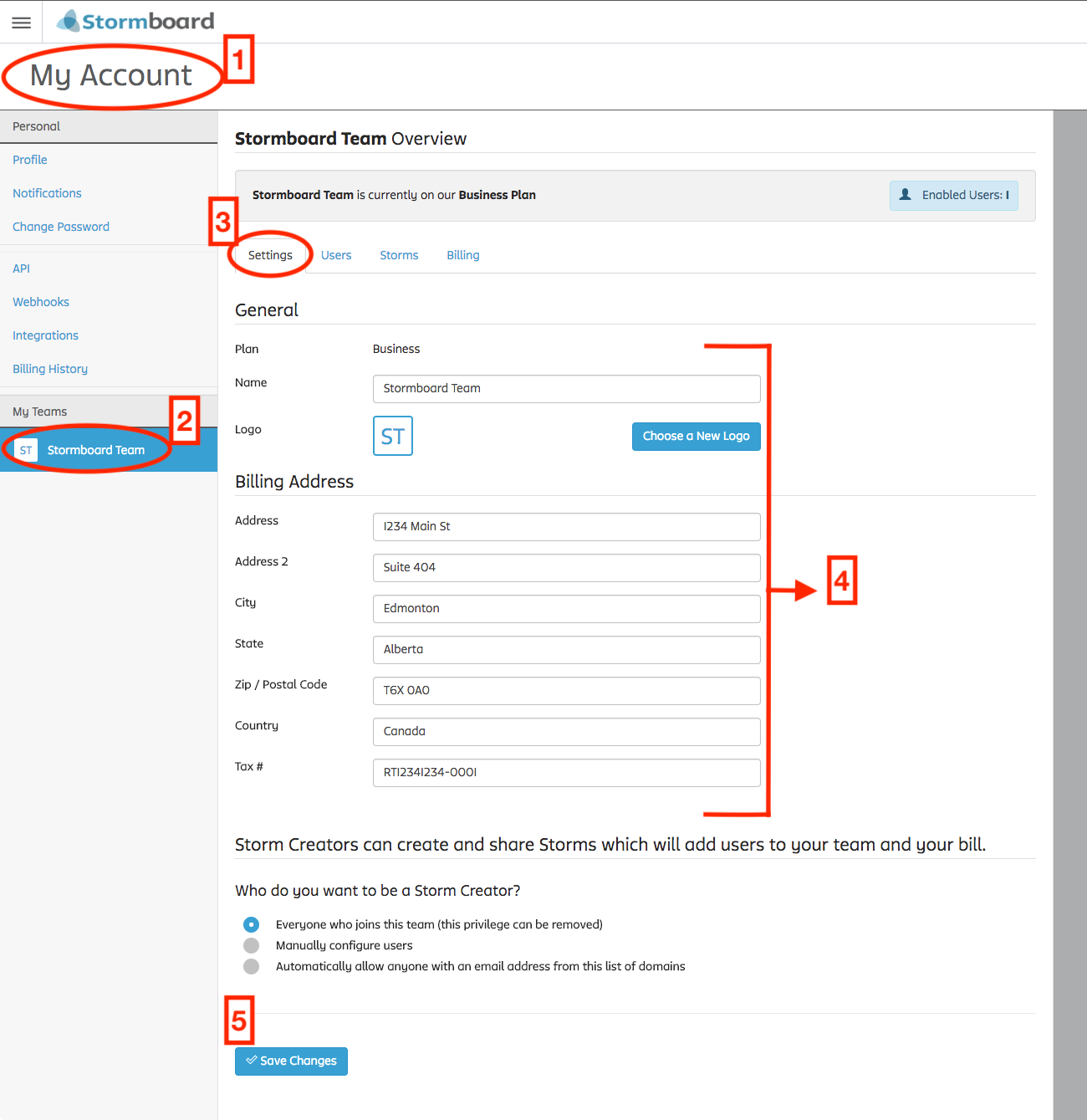Open Profile in the sidebar
Image resolution: width=1087 pixels, height=1120 pixels.
pos(30,160)
